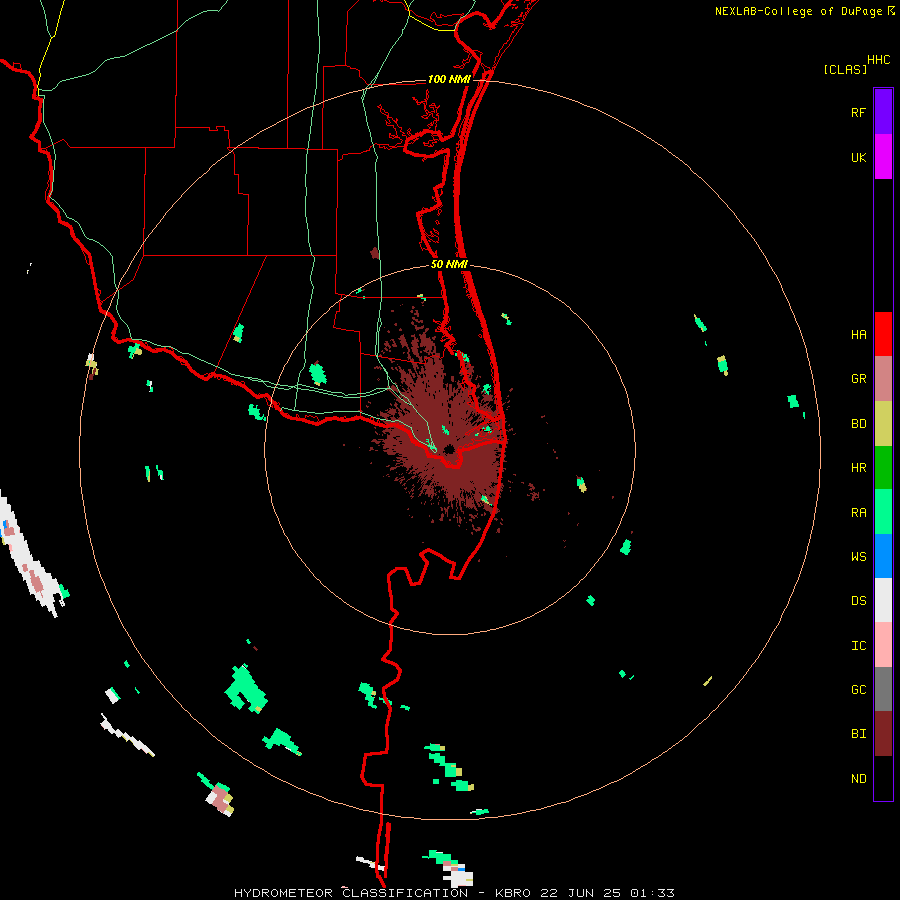The width and height of the screenshot is (900, 900).
Task: Click the "RA" legend label
Action: (x=858, y=513)
